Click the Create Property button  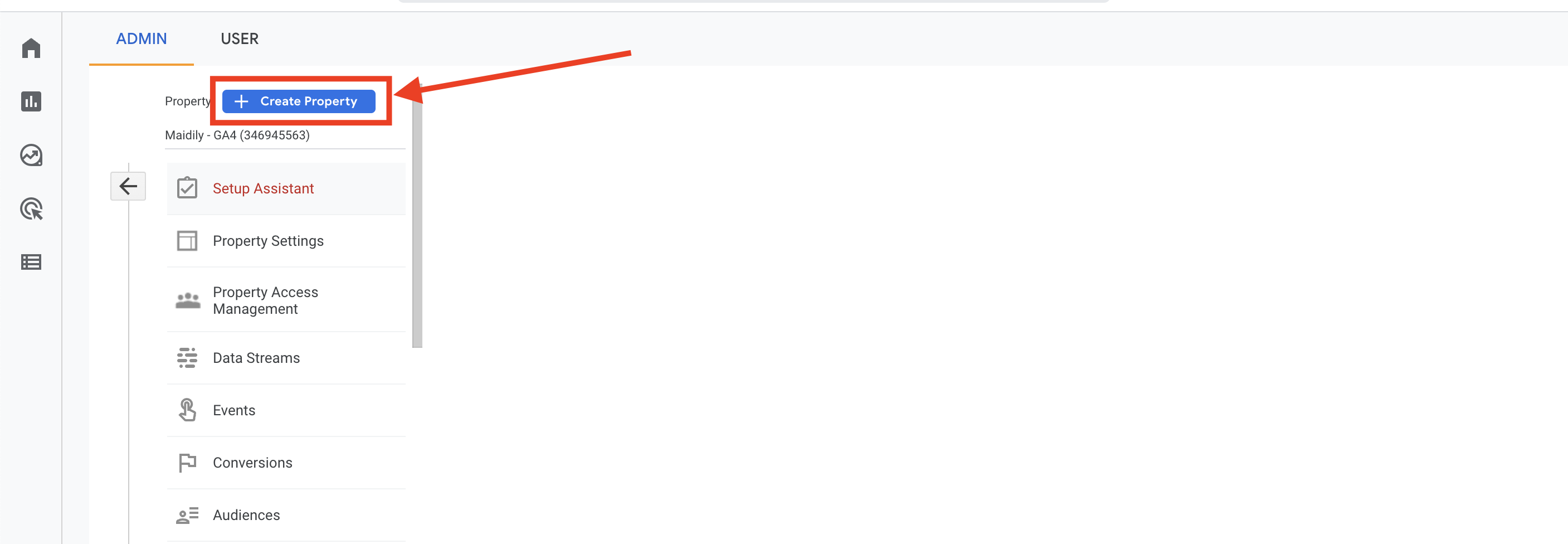pos(298,101)
